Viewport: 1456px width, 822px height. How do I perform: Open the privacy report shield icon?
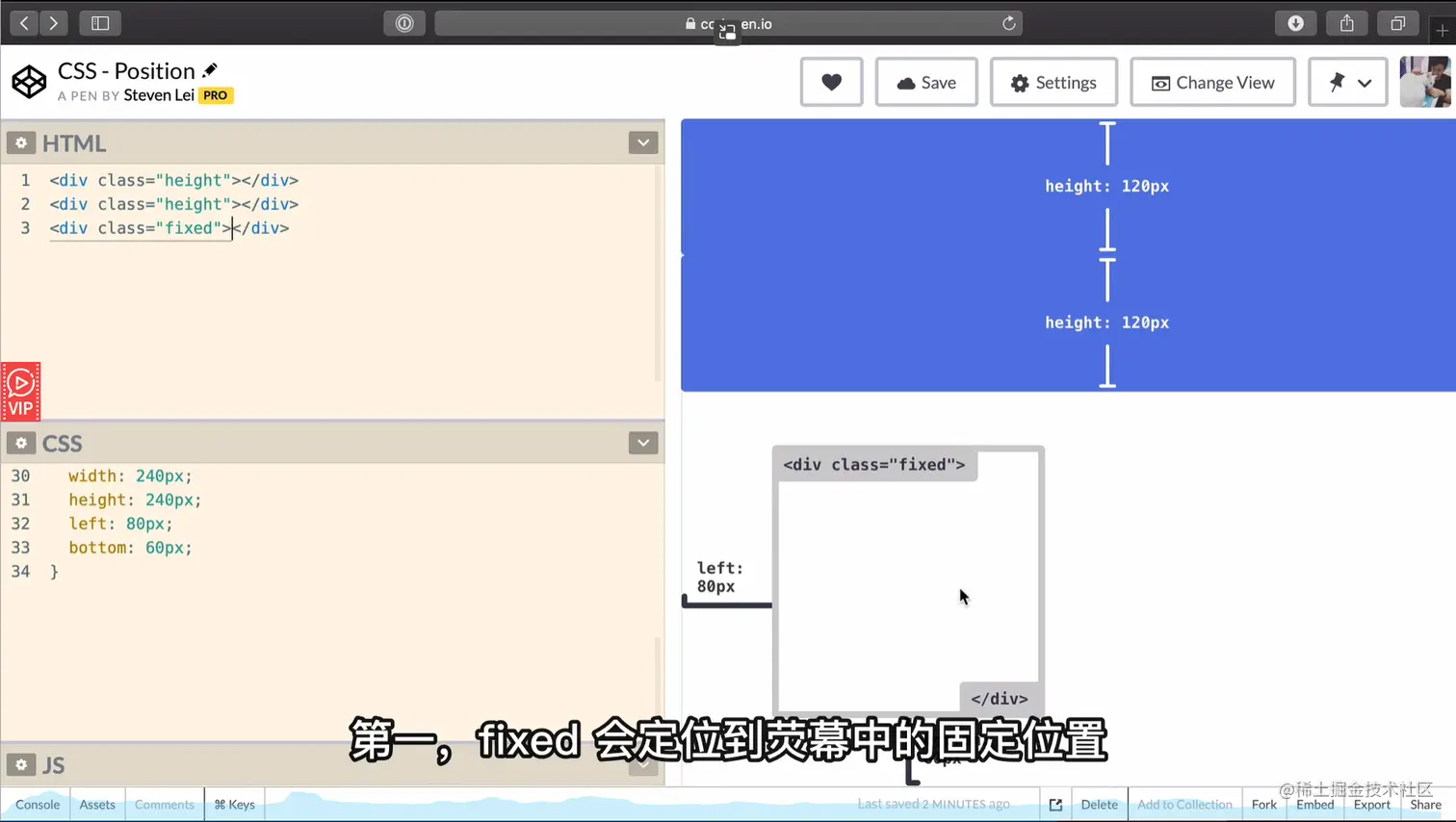point(404,23)
